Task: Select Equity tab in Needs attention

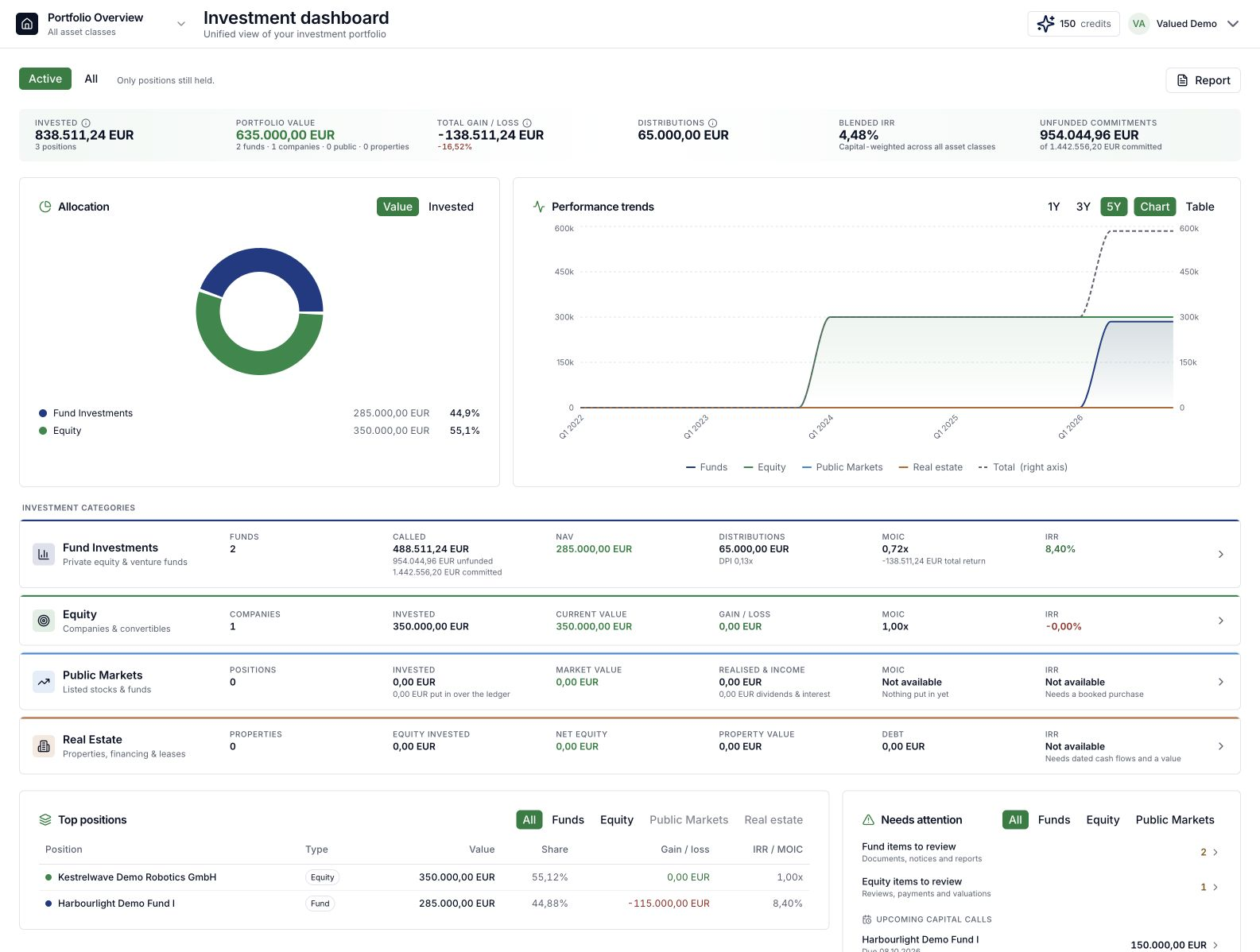Action: coord(1103,820)
